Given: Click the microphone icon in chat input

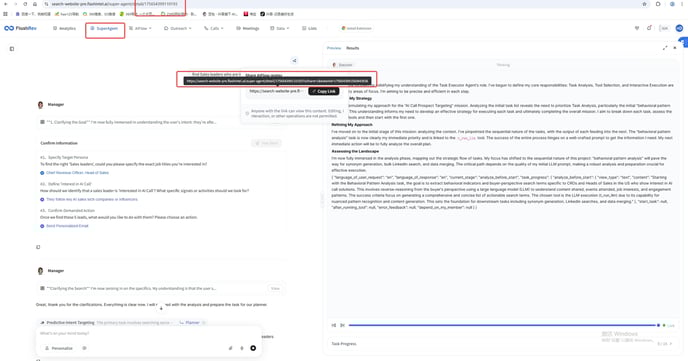Looking at the screenshot, I should coord(242,348).
